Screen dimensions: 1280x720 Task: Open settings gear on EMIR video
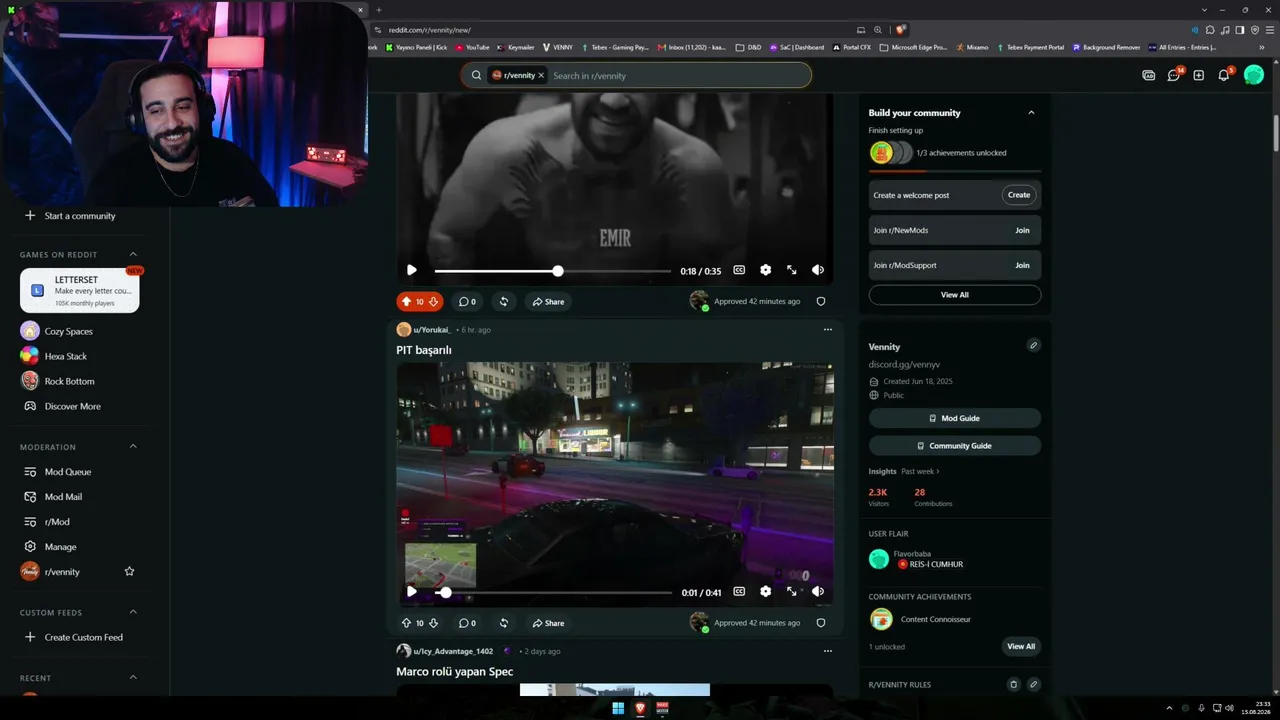coord(765,270)
